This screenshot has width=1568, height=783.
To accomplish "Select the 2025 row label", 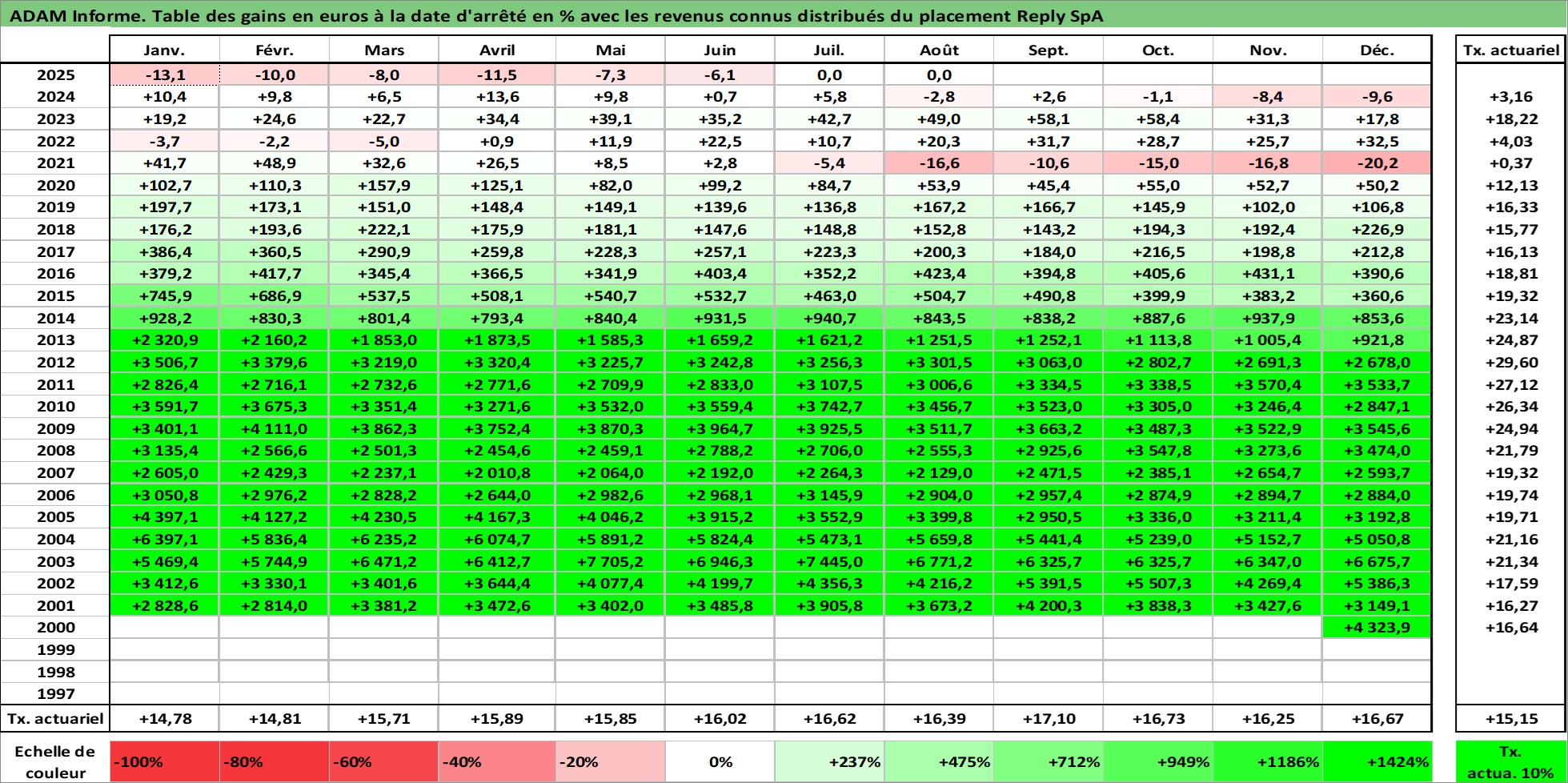I will coord(55,75).
